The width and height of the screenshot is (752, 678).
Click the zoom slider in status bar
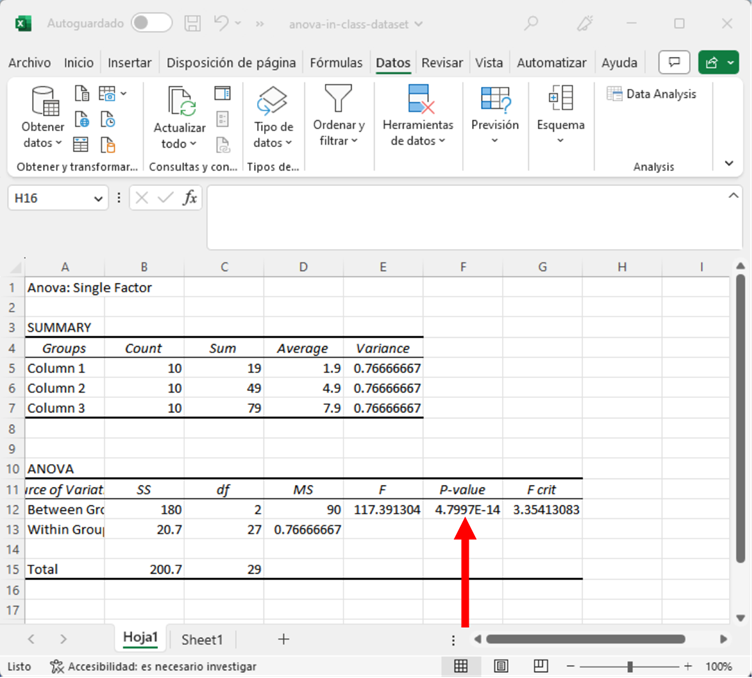point(629,666)
